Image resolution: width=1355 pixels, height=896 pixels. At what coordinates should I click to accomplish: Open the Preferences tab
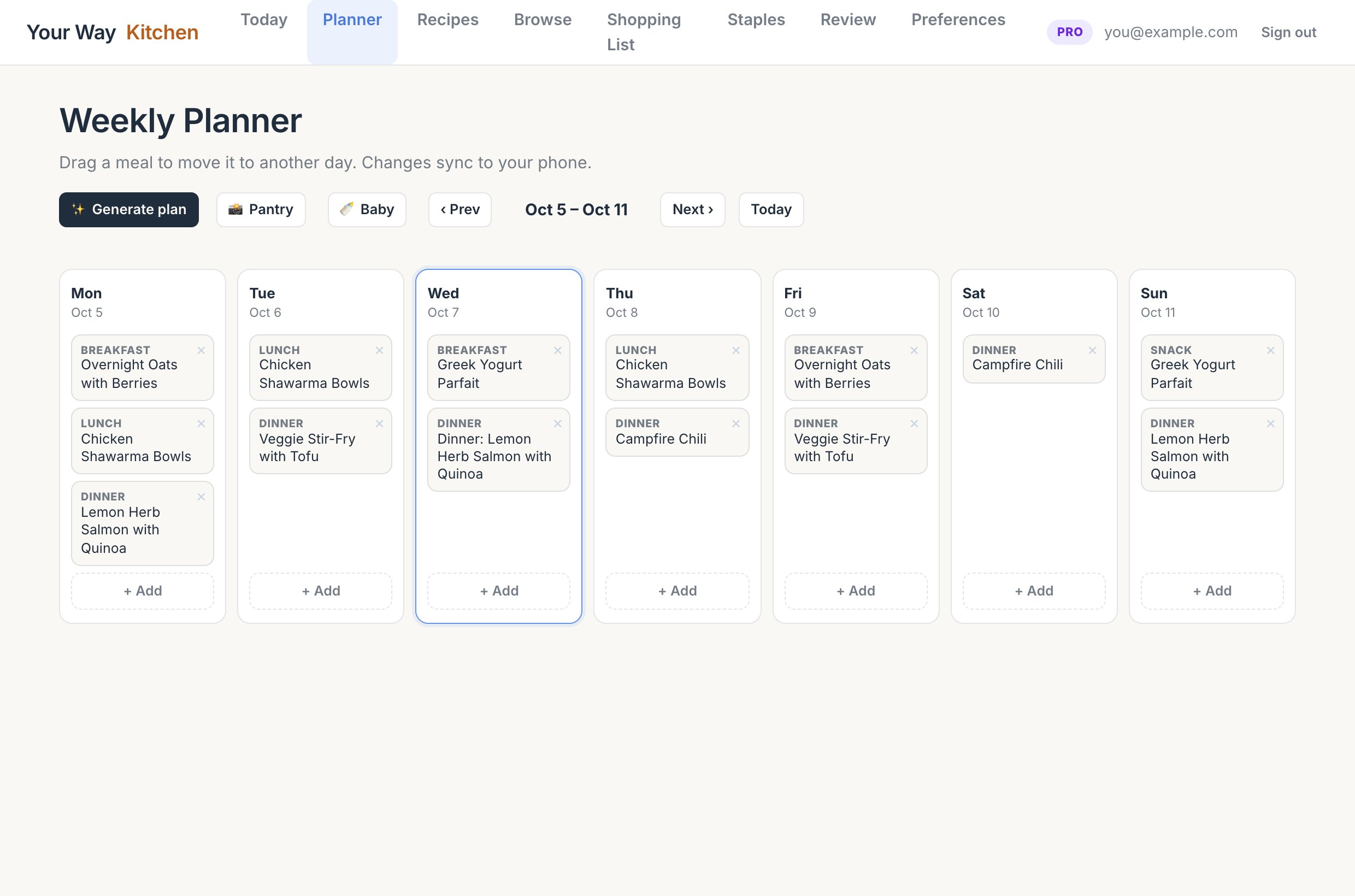point(958,20)
